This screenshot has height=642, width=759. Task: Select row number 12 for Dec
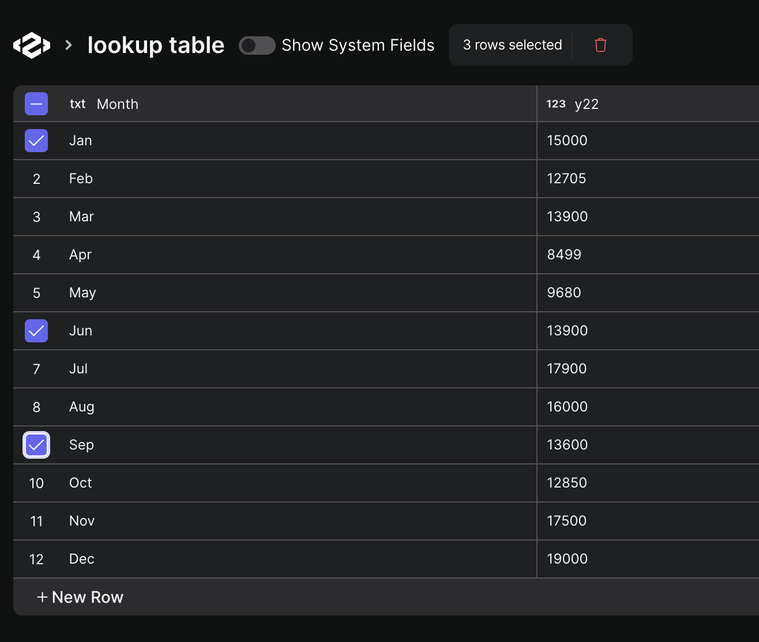(36, 559)
